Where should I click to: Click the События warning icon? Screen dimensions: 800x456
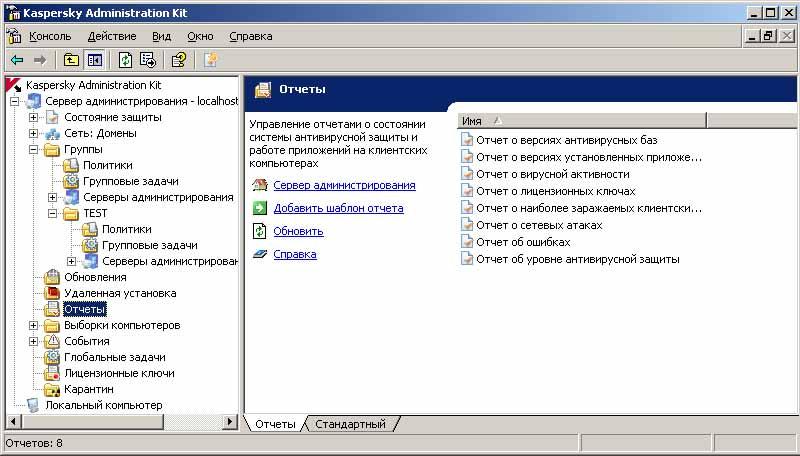[52, 341]
